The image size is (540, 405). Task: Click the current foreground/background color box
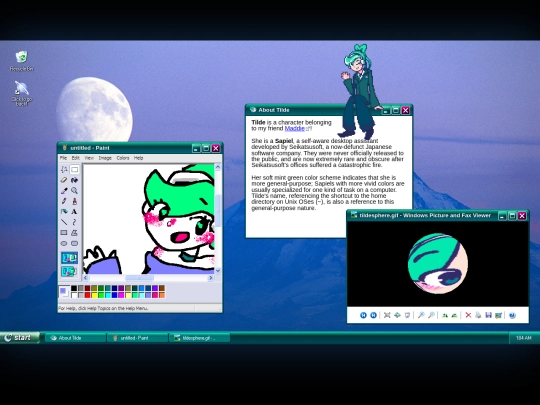click(x=64, y=292)
